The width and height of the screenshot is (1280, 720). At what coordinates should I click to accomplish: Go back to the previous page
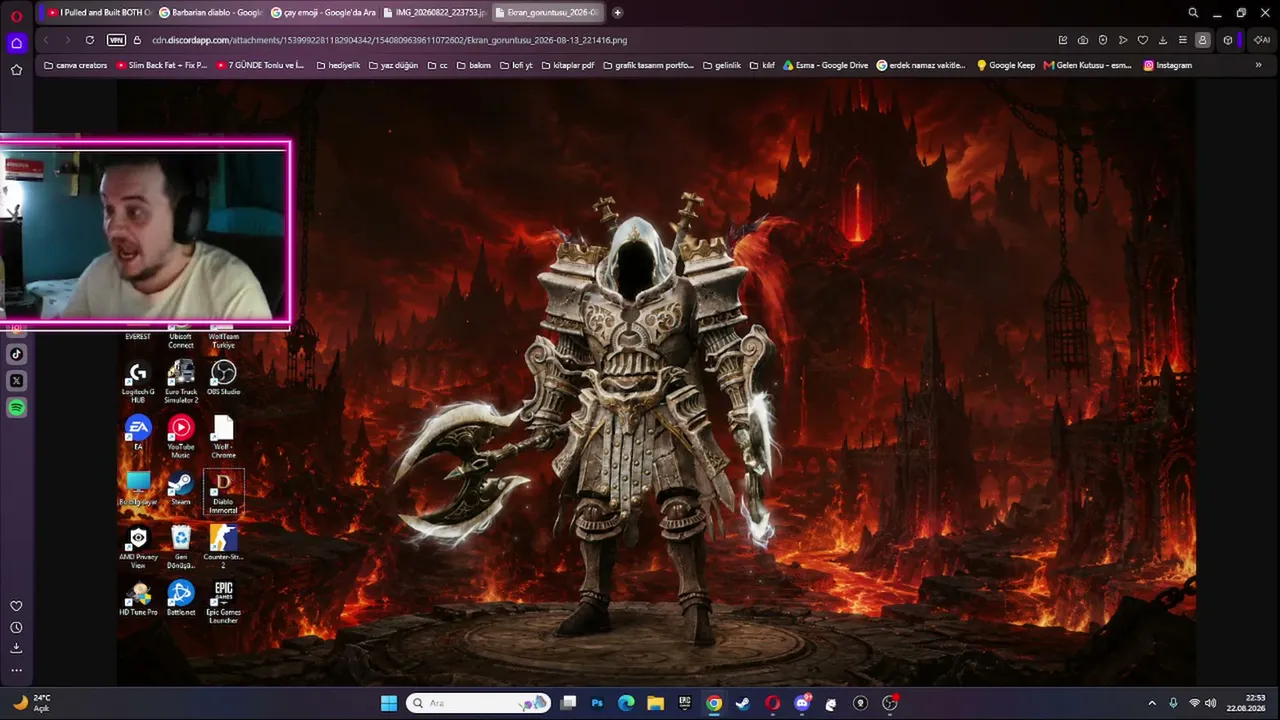pos(46,40)
